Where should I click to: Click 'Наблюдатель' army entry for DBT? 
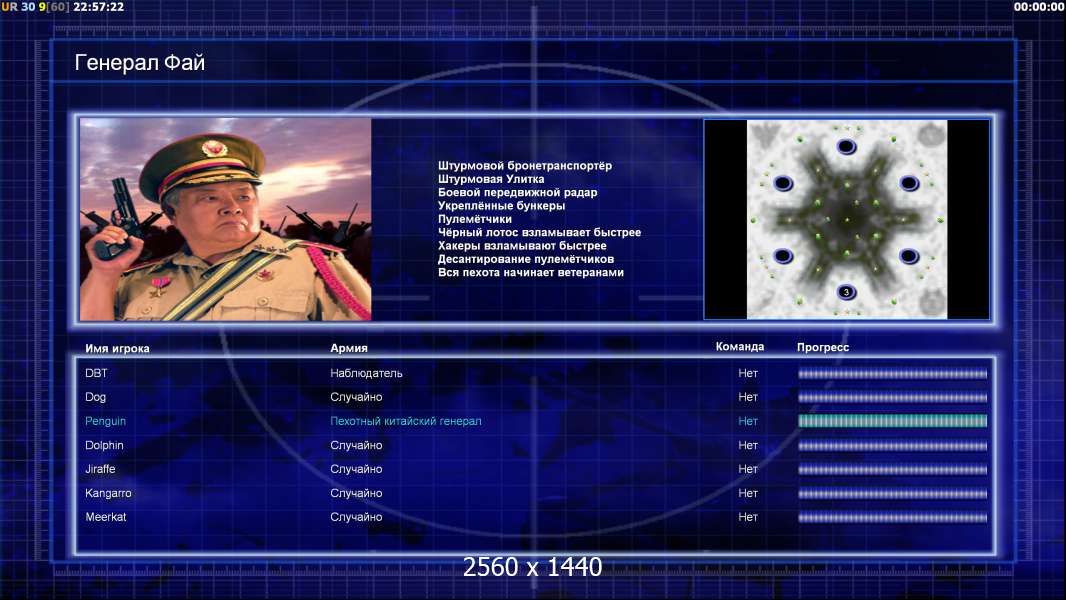[366, 373]
